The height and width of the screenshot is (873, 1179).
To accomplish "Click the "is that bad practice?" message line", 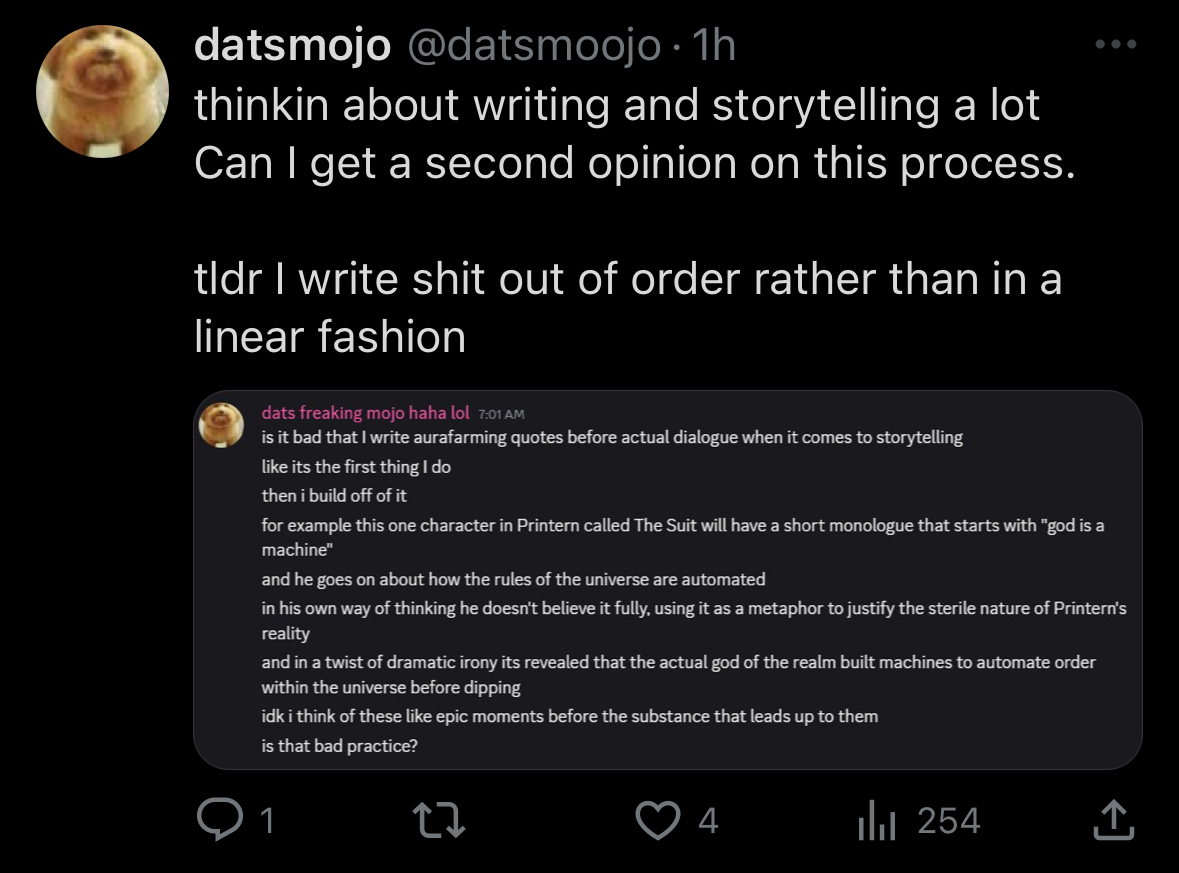I will (x=339, y=745).
